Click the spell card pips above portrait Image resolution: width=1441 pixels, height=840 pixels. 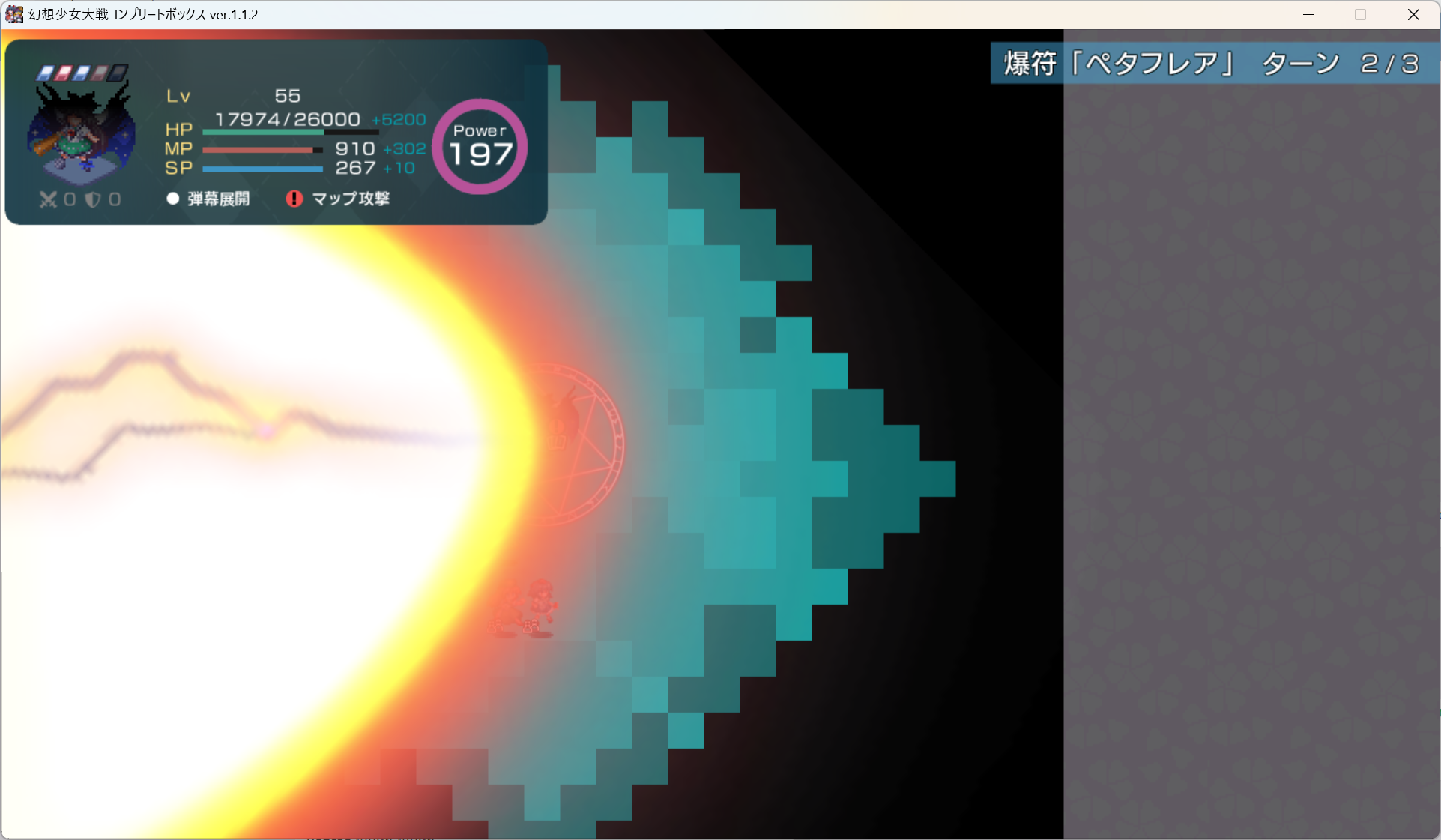pyautogui.click(x=82, y=73)
